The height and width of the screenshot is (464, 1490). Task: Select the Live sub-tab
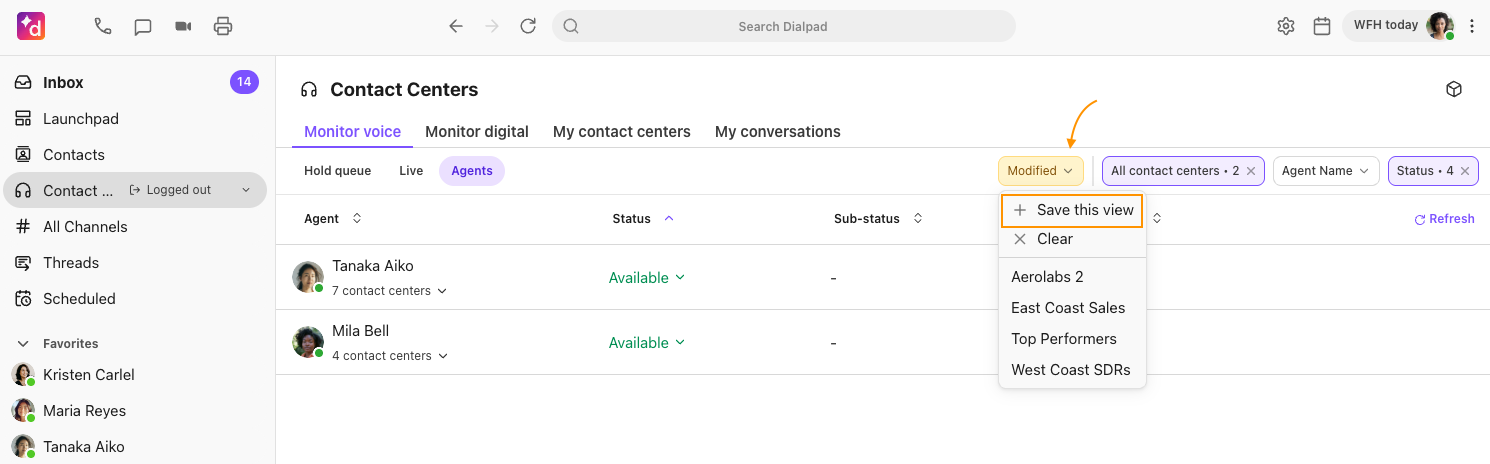(x=411, y=171)
